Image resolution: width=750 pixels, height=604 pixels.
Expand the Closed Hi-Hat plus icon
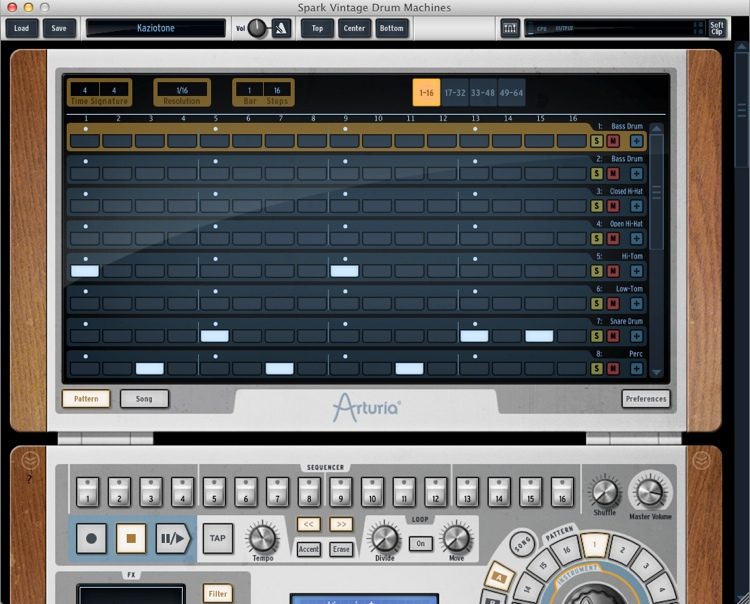(636, 206)
